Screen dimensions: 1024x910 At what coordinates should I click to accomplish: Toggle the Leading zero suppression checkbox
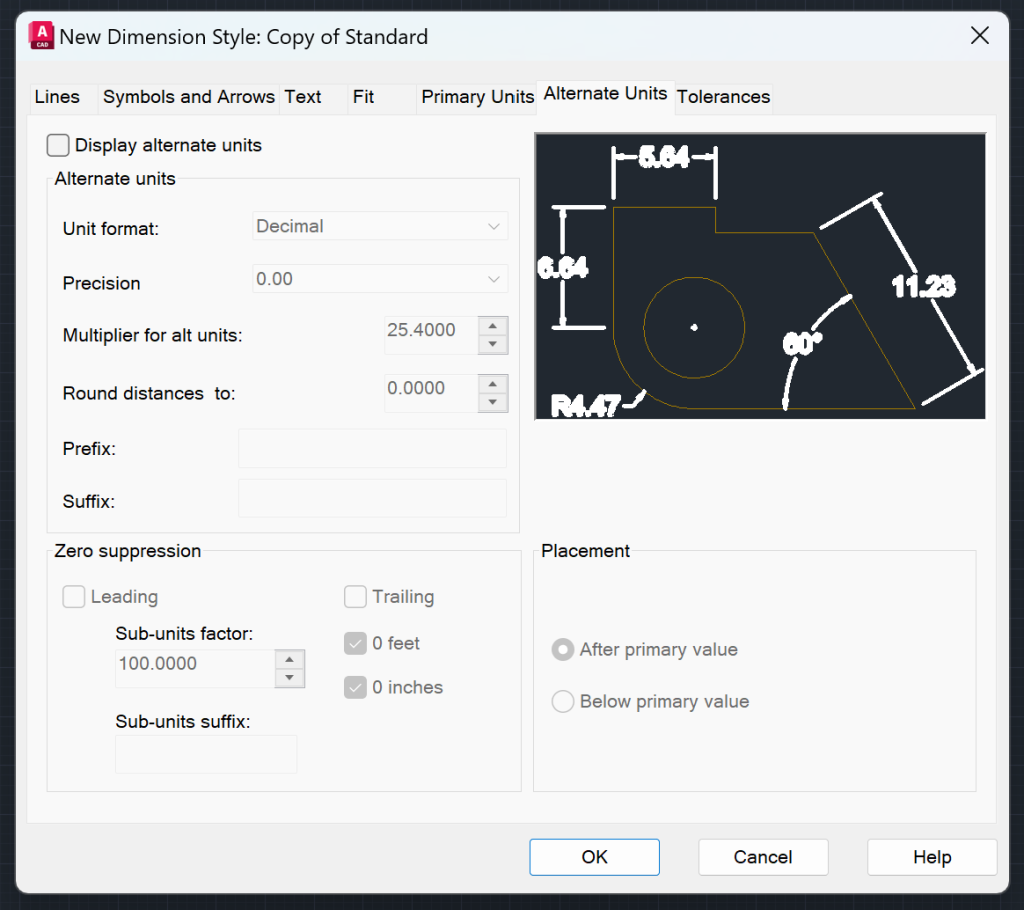click(73, 596)
